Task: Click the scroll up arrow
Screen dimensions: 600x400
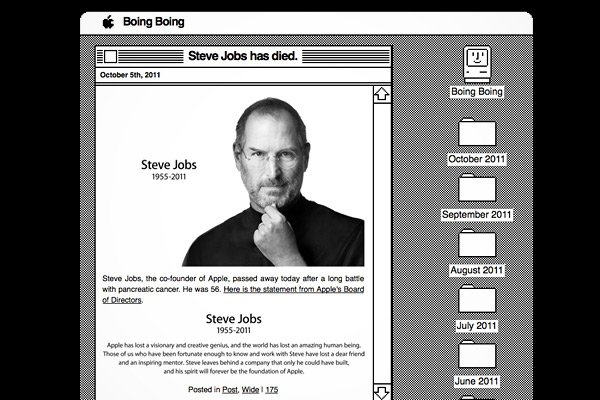Action: pos(382,94)
